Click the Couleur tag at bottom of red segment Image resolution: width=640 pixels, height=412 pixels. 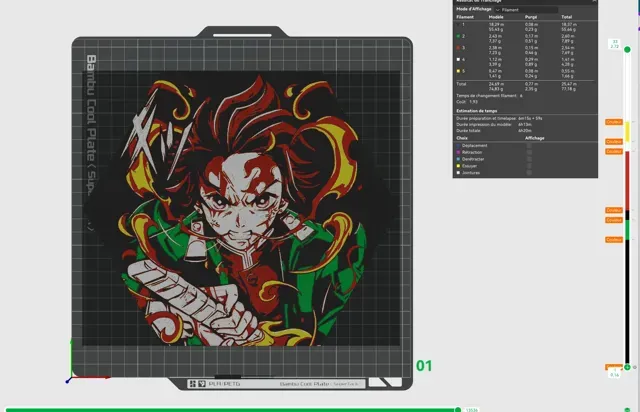coord(613,210)
